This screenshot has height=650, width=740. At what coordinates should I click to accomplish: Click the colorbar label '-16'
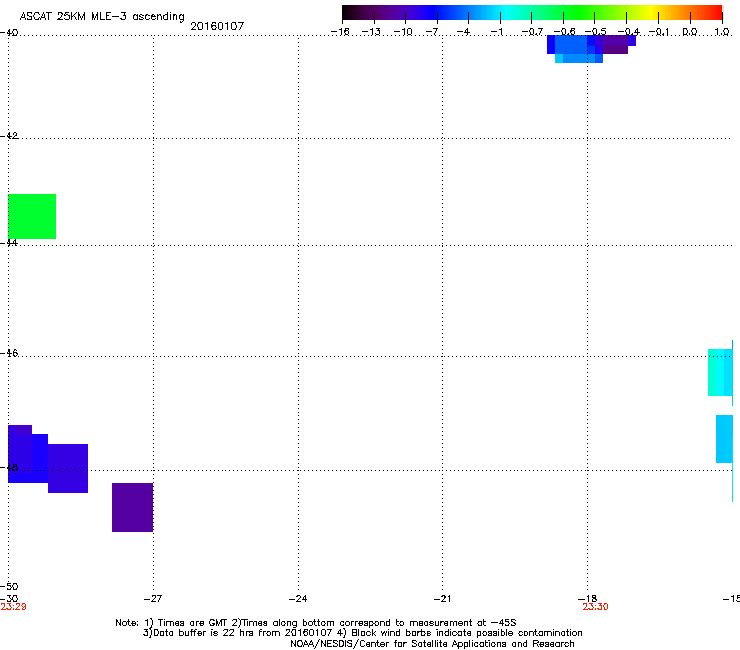(340, 32)
